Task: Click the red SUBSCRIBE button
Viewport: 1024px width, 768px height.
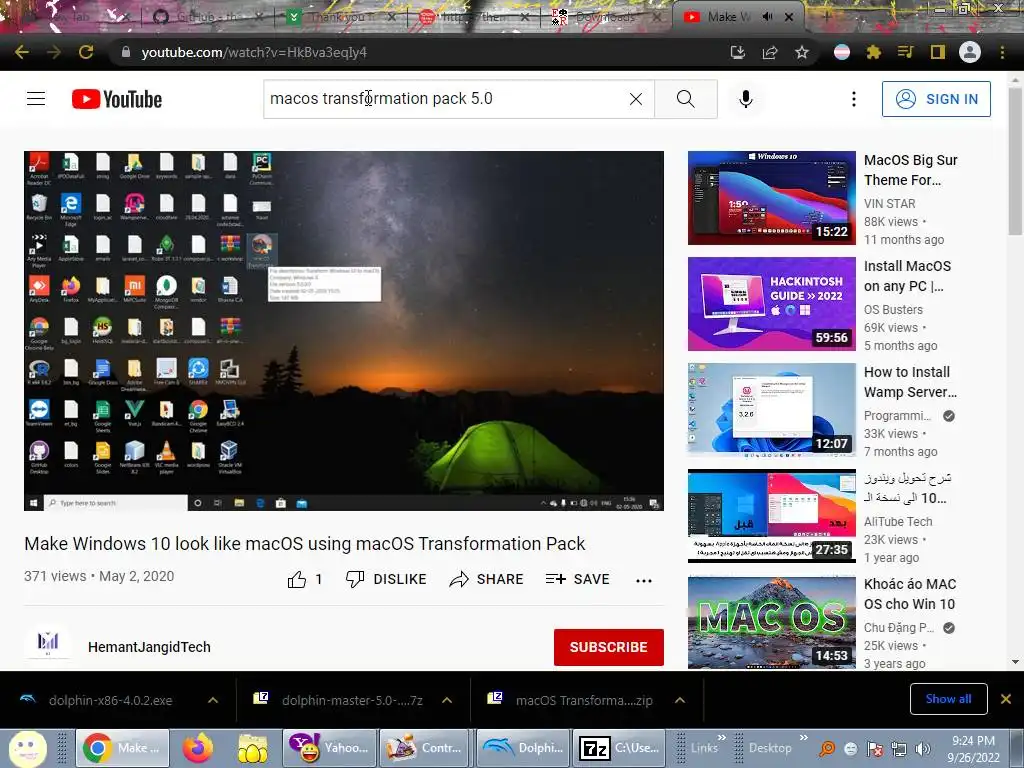Action: click(609, 647)
